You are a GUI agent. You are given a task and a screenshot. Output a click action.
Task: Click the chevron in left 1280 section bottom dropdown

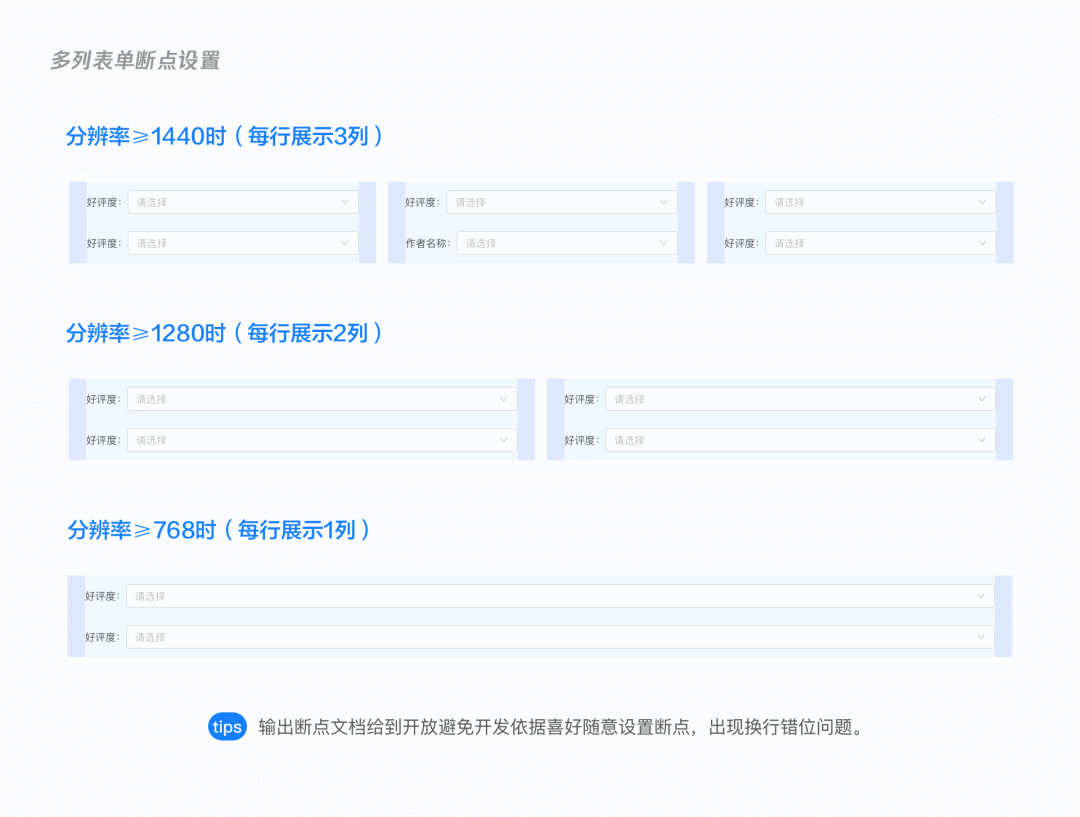click(504, 439)
